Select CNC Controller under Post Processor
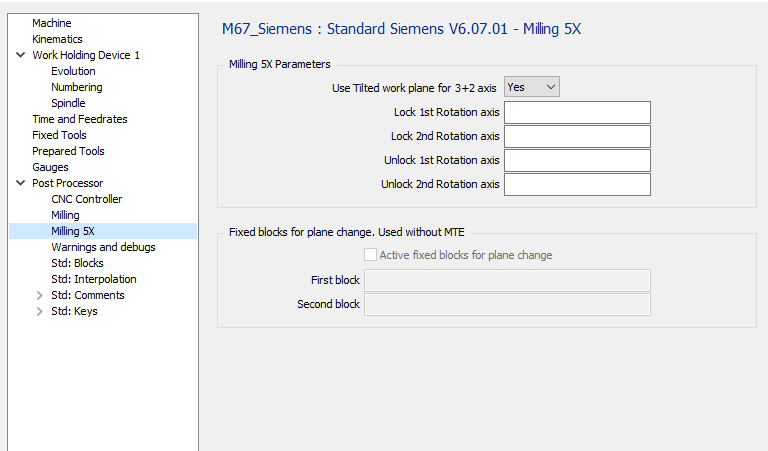Screen dimensions: 768x451 pyautogui.click(x=86, y=199)
